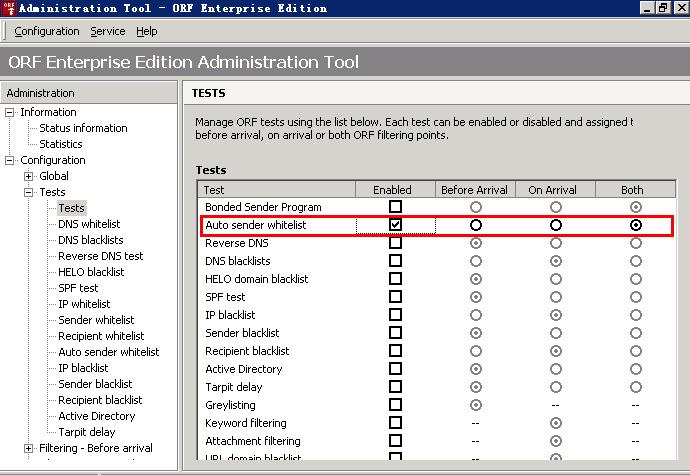
Task: Restore the window using title bar button
Action: (x=661, y=9)
